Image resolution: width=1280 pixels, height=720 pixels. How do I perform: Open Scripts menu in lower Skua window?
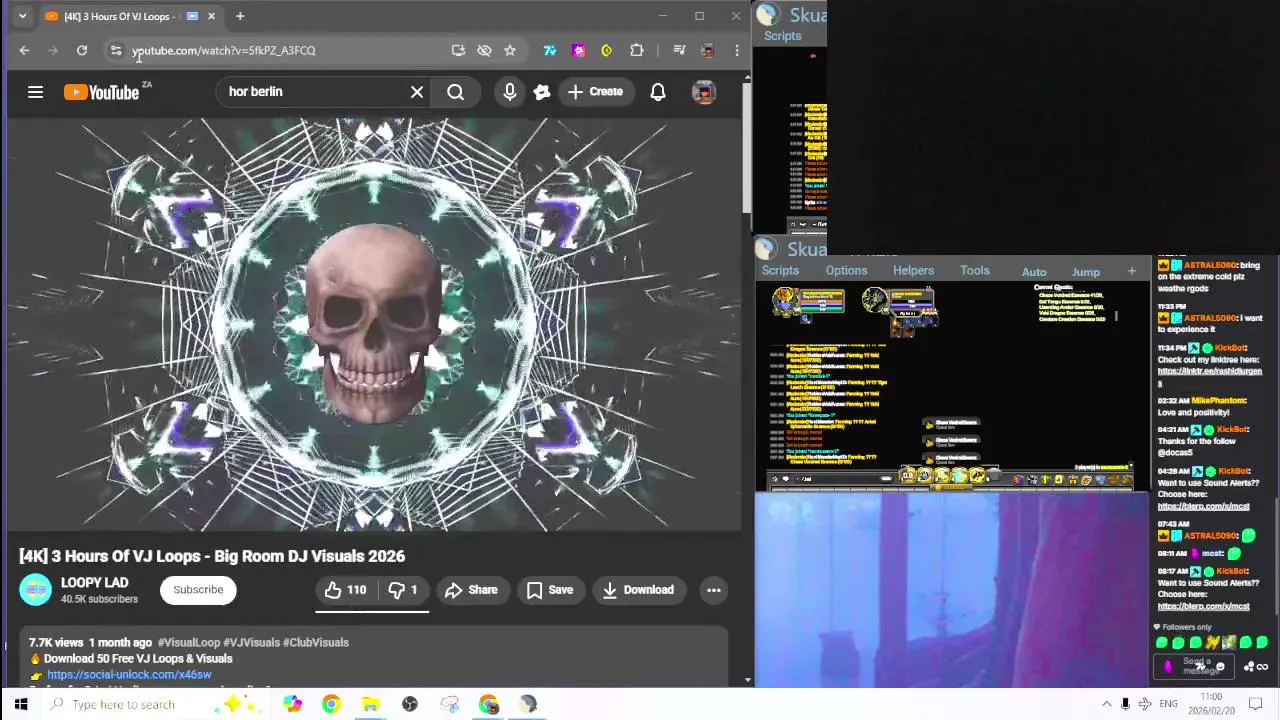(x=780, y=271)
